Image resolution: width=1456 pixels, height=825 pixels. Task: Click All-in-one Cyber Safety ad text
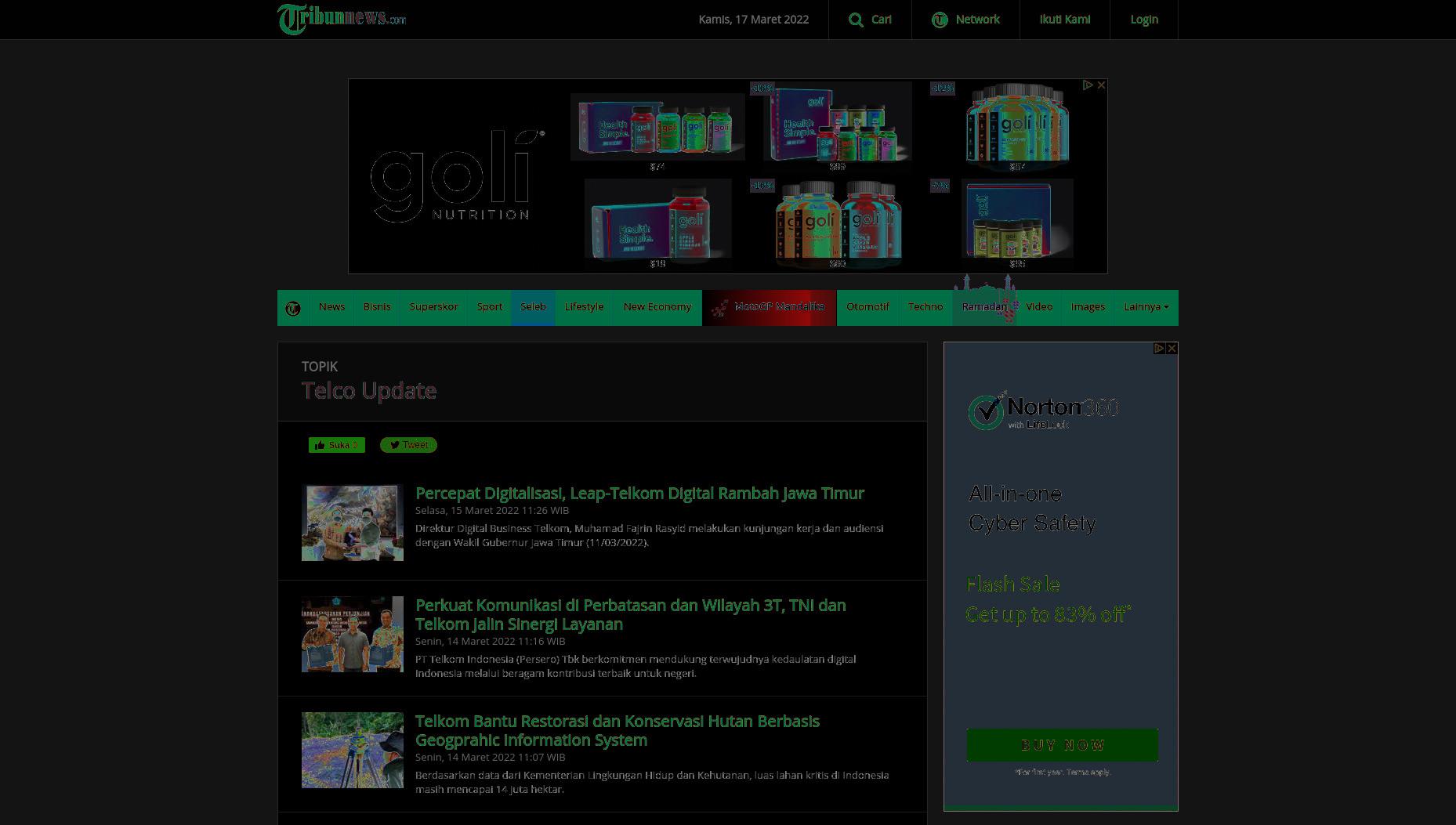point(1032,508)
